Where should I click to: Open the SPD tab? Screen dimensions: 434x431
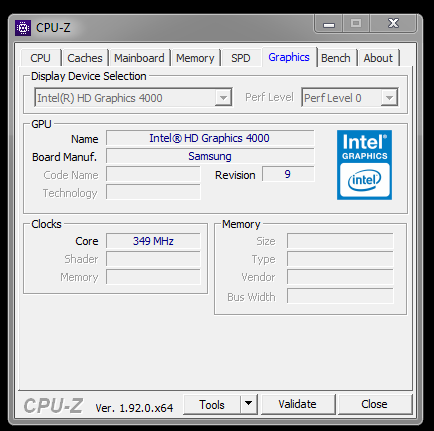pyautogui.click(x=241, y=58)
